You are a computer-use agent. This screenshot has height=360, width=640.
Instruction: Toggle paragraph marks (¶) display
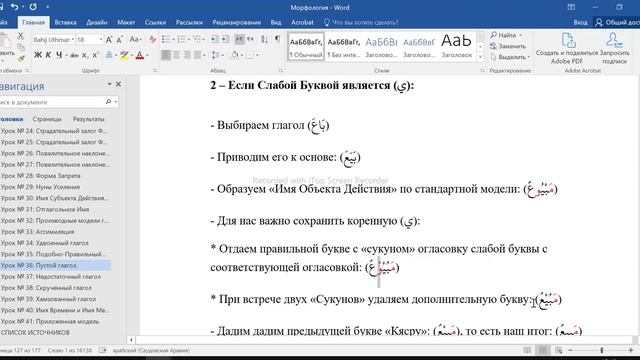coord(278,39)
